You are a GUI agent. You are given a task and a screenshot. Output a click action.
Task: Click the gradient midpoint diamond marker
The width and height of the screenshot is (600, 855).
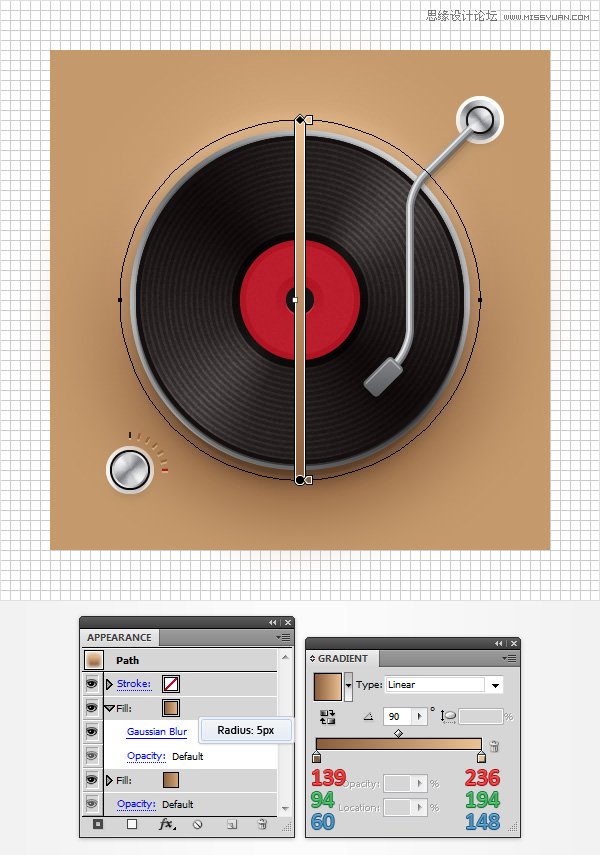coord(399,733)
